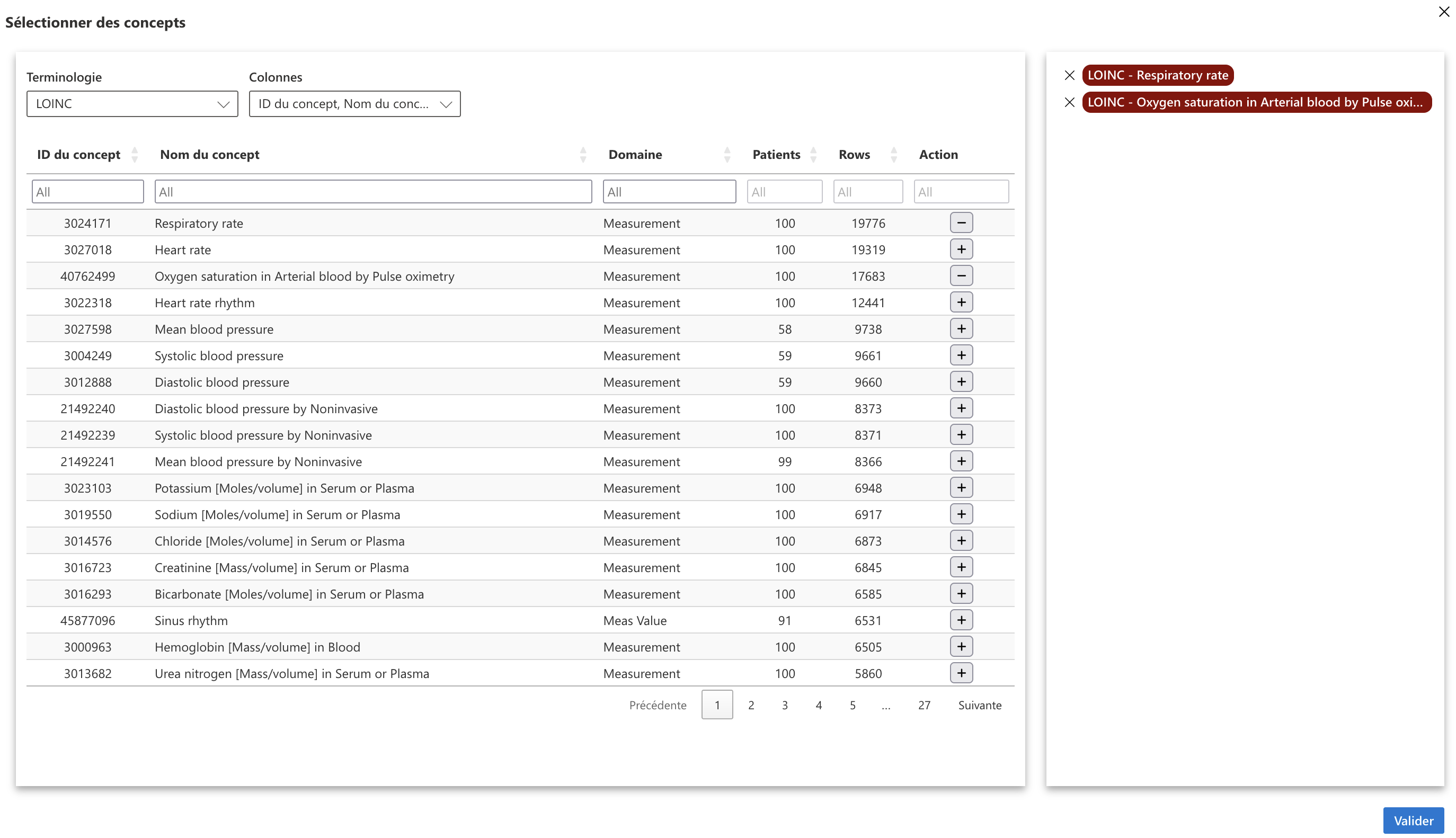Remove Oxygen saturation row via minus button

point(961,275)
